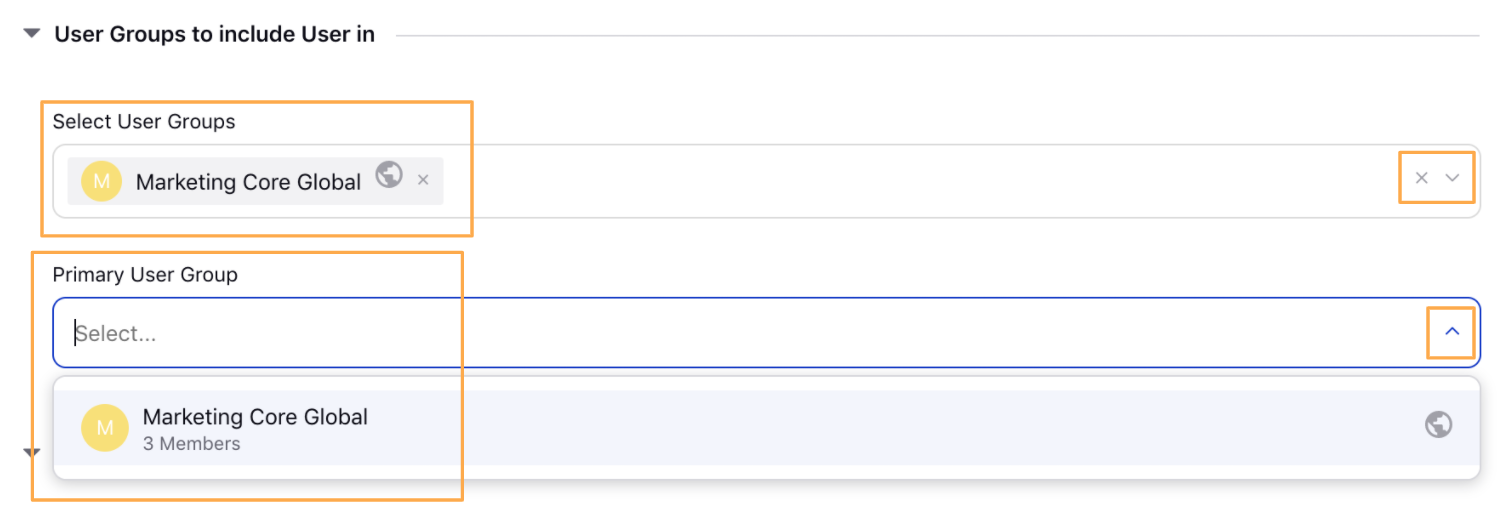This screenshot has width=1508, height=526.
Task: Collapse the User Groups to include User section
Action: (32, 34)
